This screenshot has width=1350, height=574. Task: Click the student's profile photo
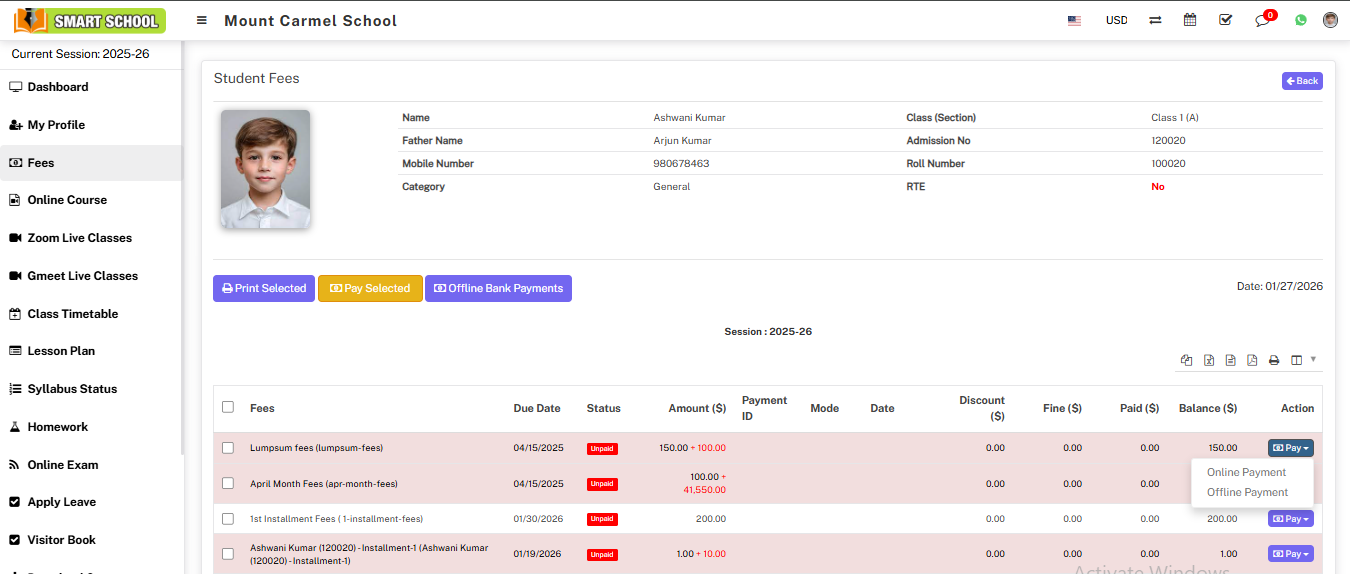[265, 169]
